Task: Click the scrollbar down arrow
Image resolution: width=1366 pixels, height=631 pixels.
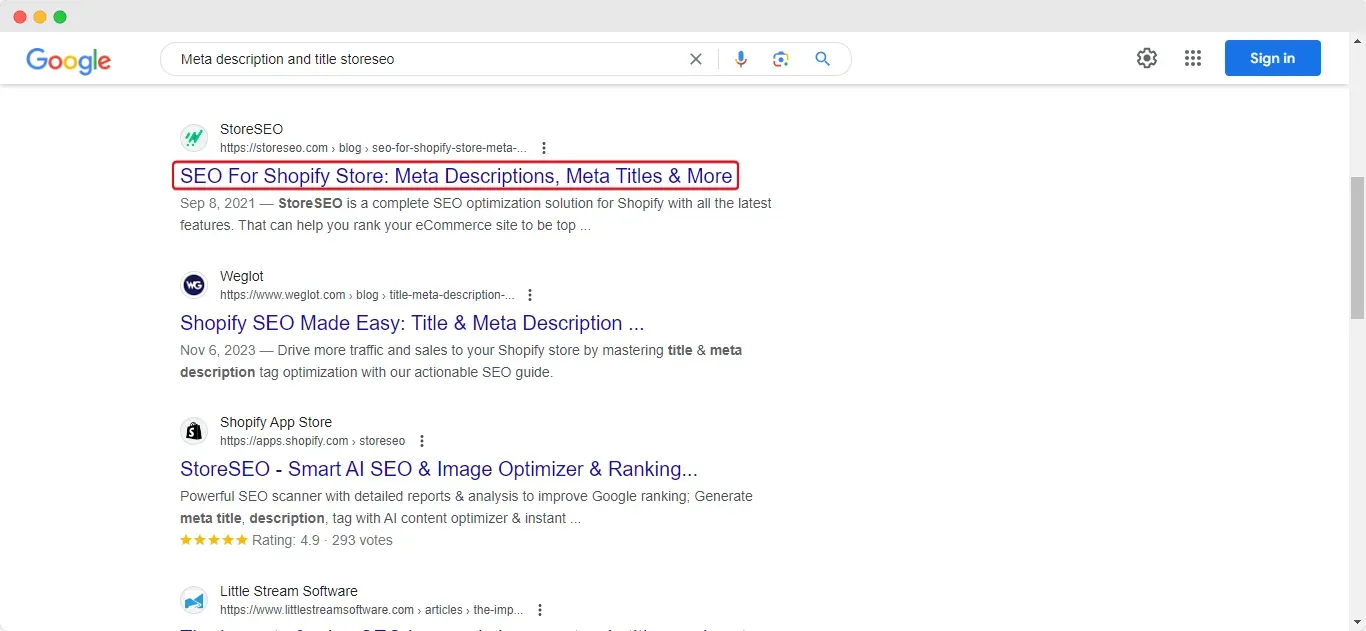Action: pos(1357,622)
